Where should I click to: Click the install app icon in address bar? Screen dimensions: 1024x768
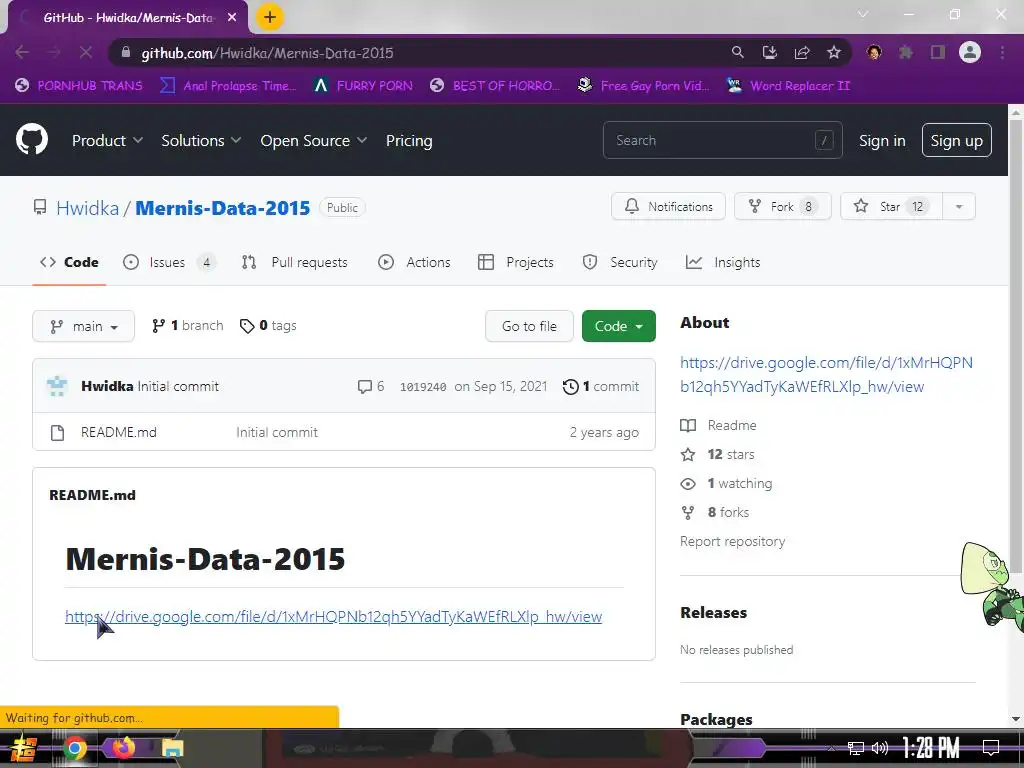pos(770,52)
